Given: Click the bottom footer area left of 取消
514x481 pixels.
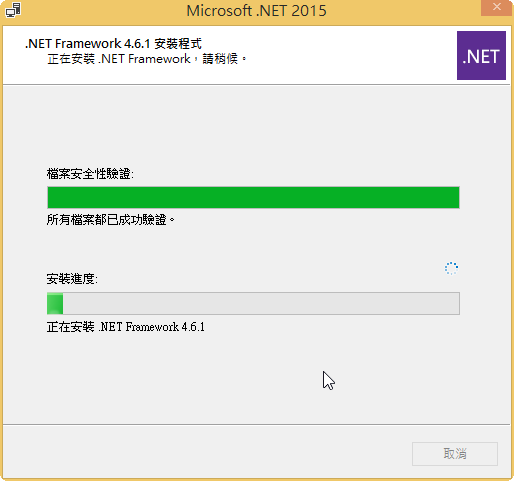Looking at the screenshot, I should coord(207,453).
